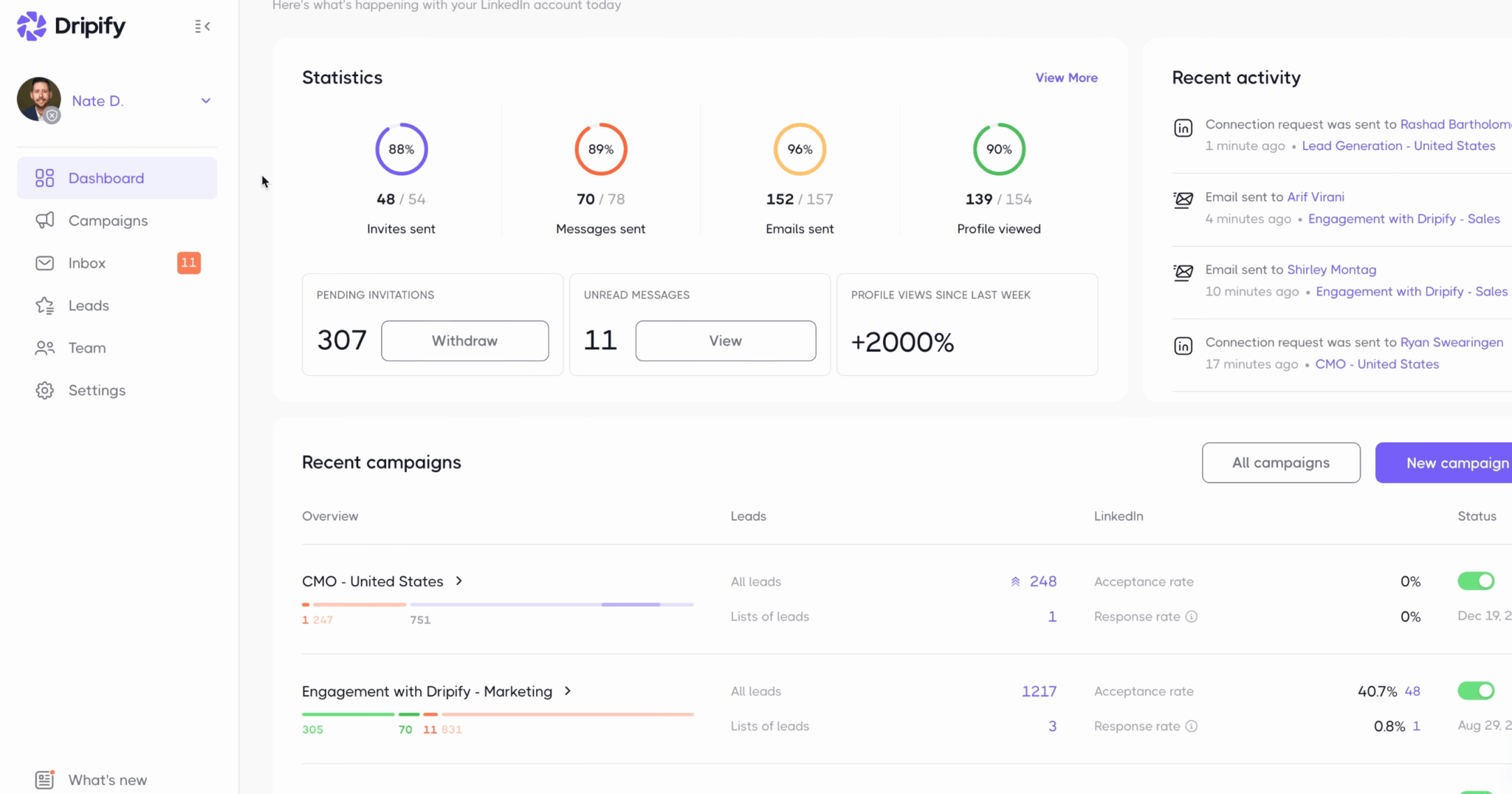Click the Inbox unread badge showing 11
This screenshot has height=794, width=1512.
tap(189, 263)
